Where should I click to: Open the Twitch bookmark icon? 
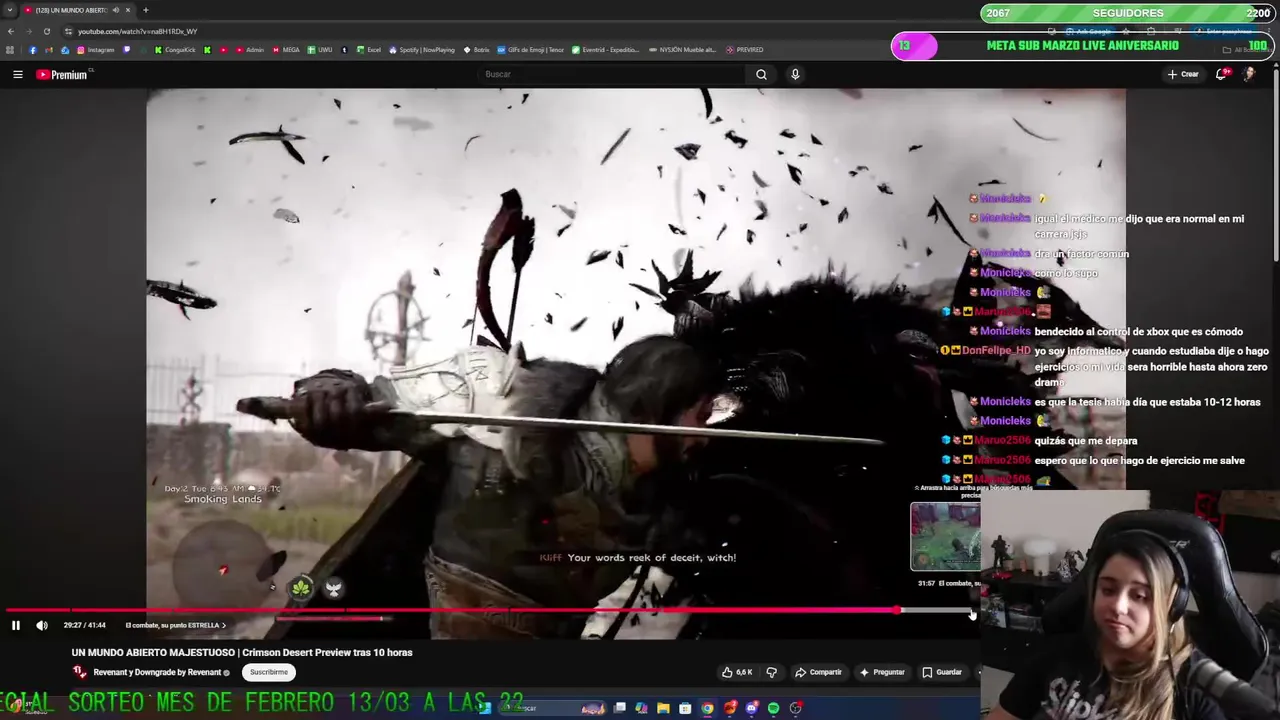(127, 50)
